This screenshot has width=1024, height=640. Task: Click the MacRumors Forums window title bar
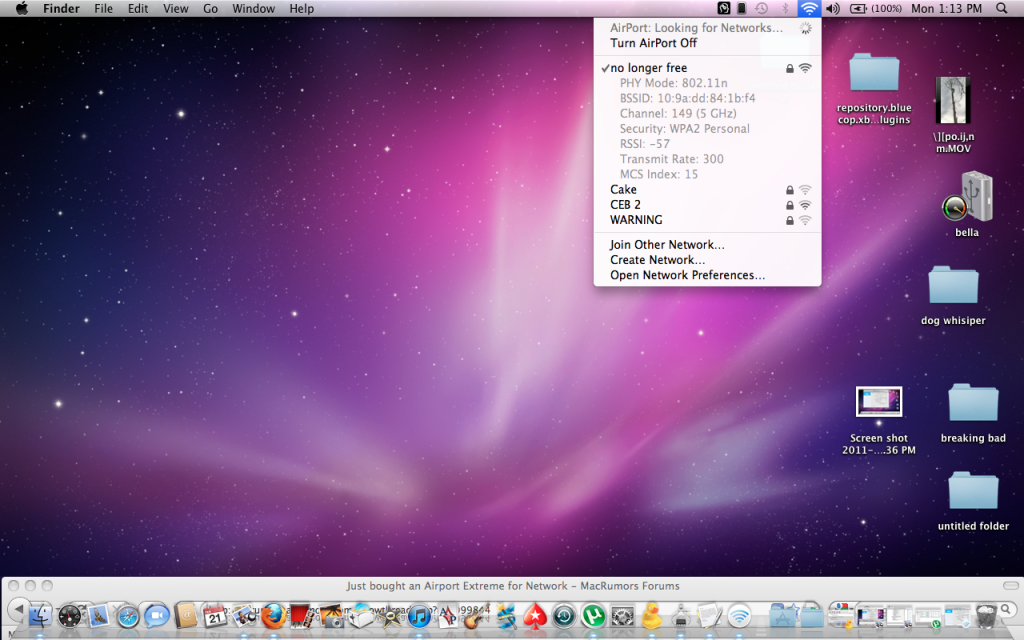(x=513, y=586)
